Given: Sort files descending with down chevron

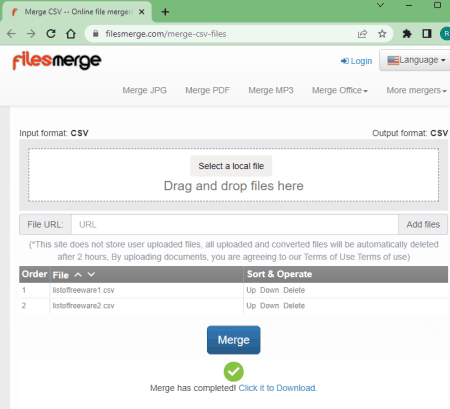Looking at the screenshot, I should [x=91, y=274].
